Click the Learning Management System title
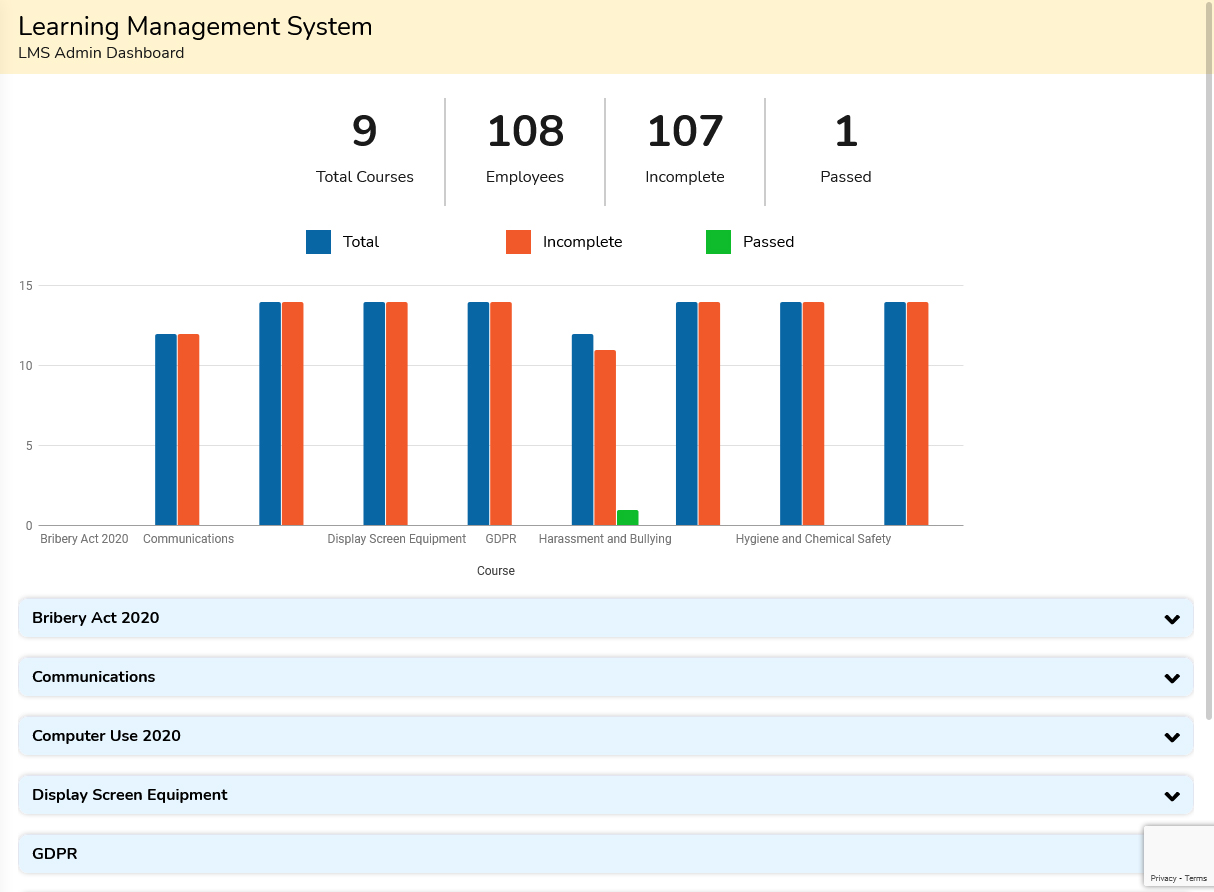1214x892 pixels. point(195,27)
